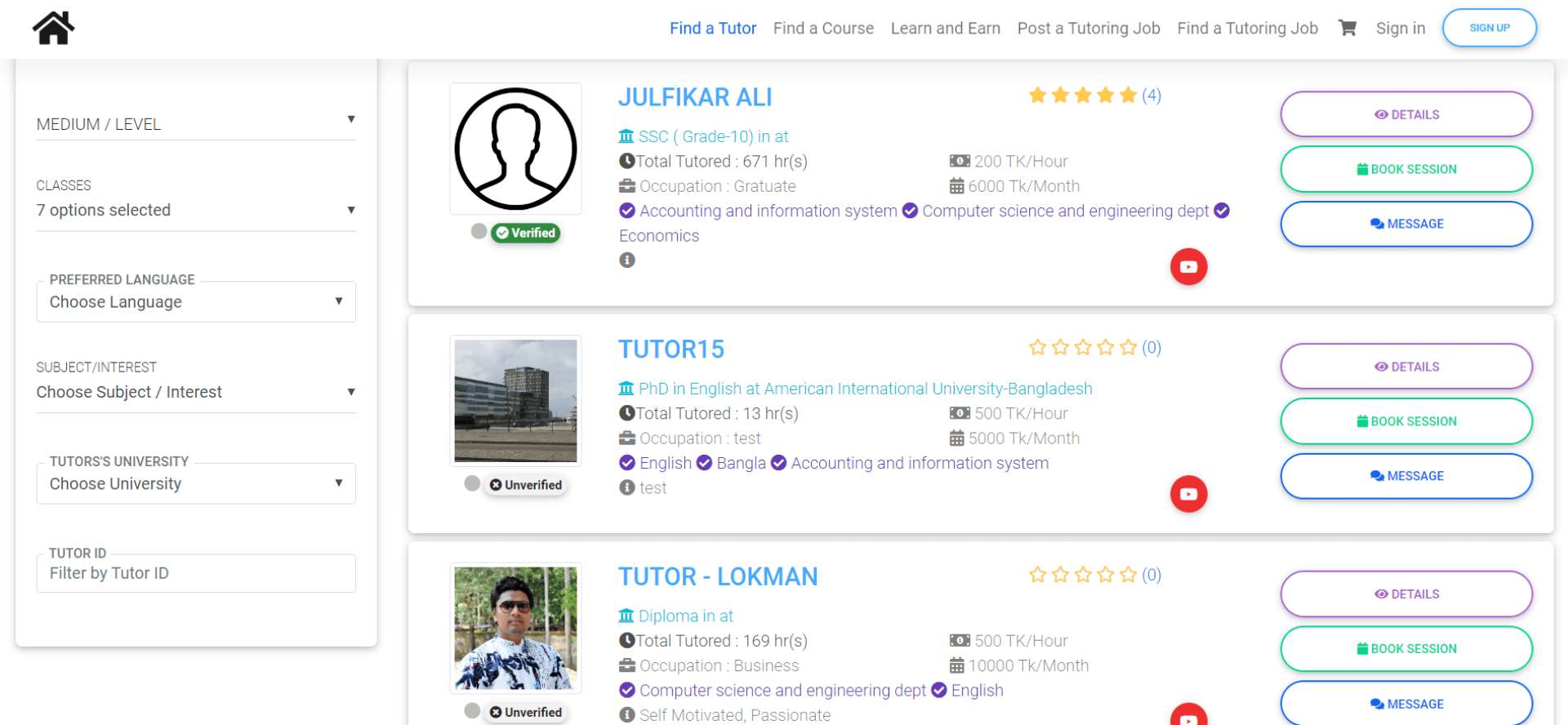
Task: Go to Find a Course page
Action: pos(823,29)
